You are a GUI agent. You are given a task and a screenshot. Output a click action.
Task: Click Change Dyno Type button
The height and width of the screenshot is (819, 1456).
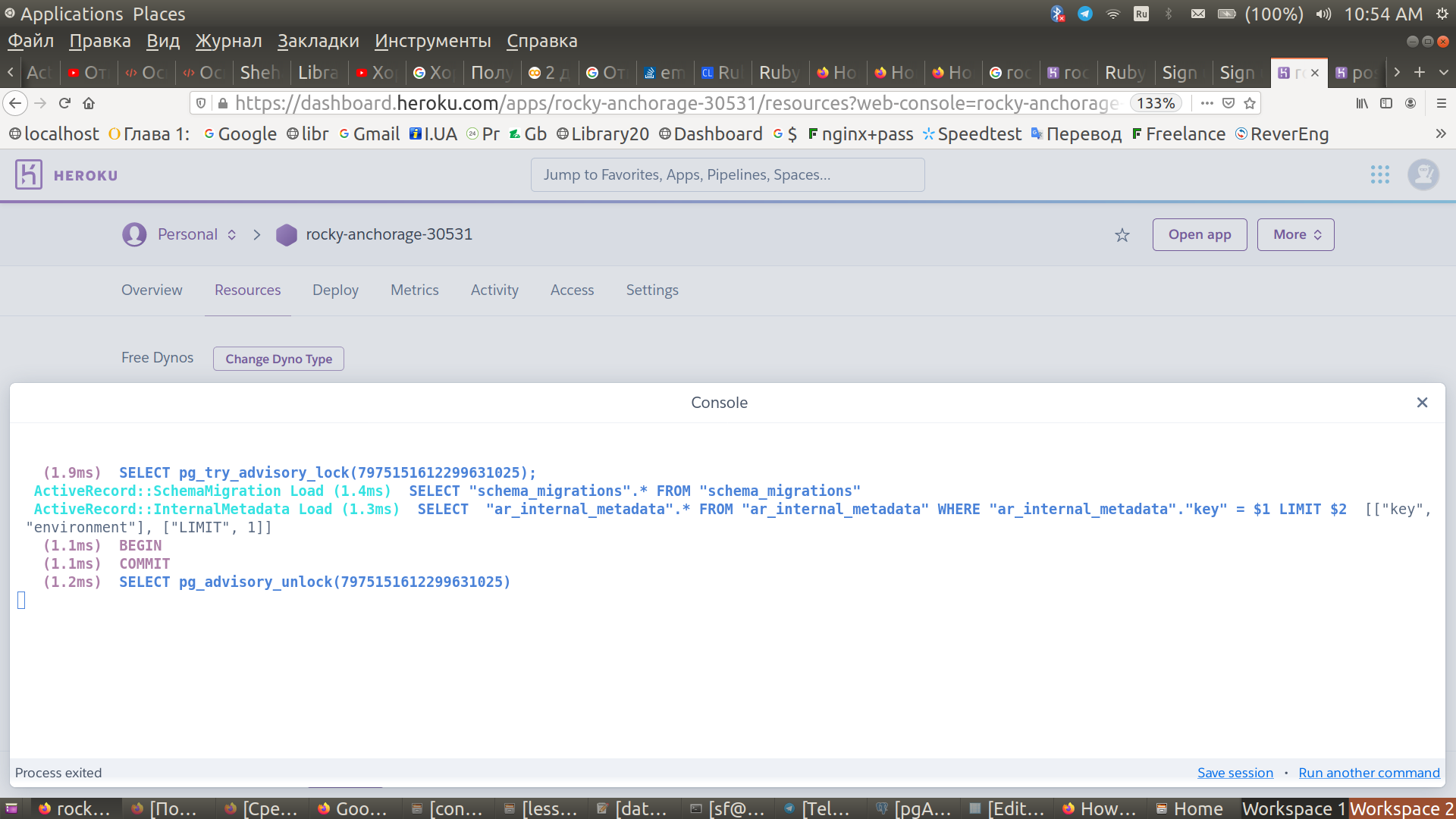pyautogui.click(x=278, y=359)
